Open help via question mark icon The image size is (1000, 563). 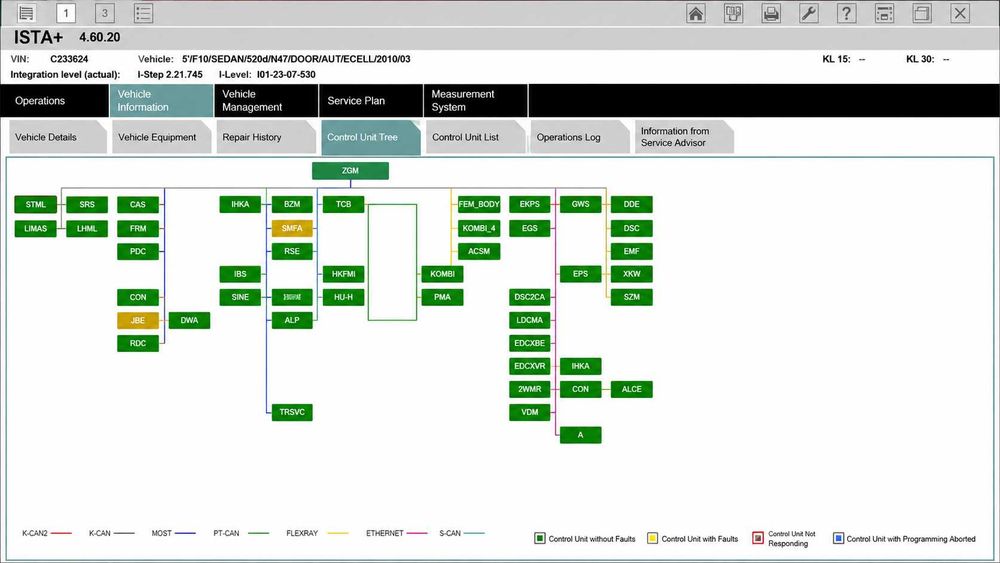pyautogui.click(x=846, y=13)
